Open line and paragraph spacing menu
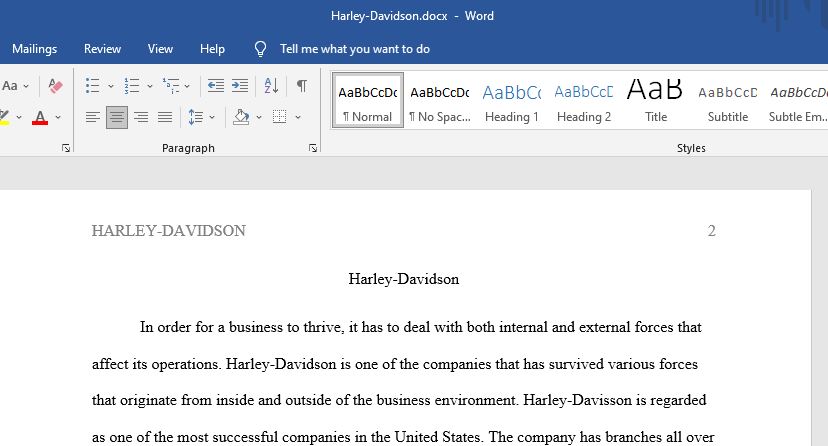 point(195,117)
